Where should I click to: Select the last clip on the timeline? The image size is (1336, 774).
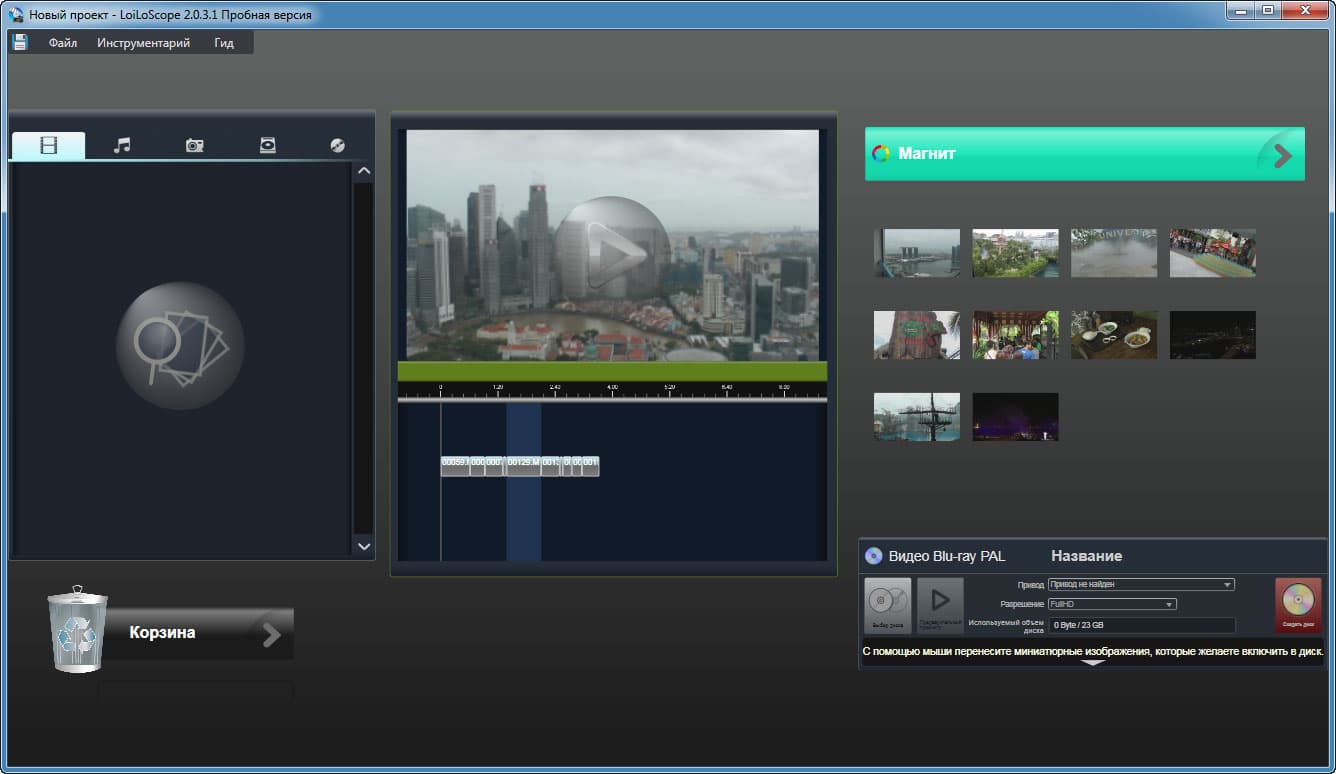coord(591,466)
